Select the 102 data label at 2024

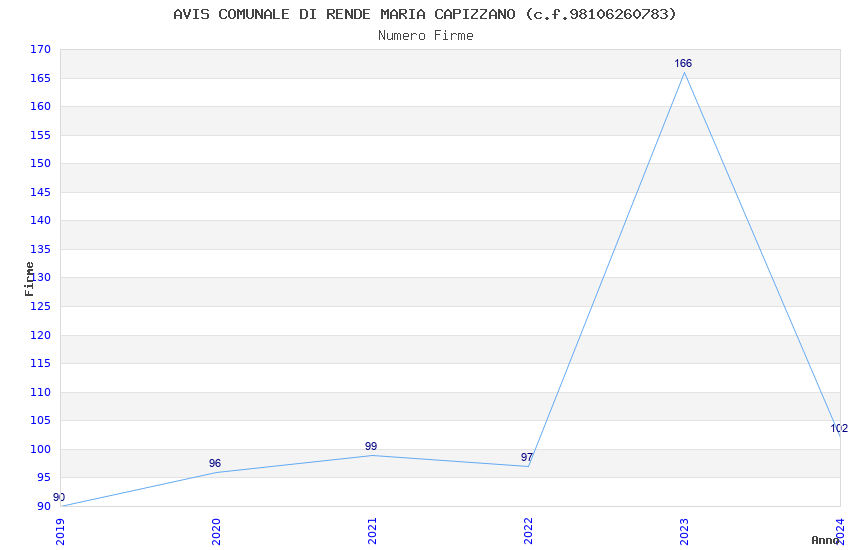tap(839, 429)
